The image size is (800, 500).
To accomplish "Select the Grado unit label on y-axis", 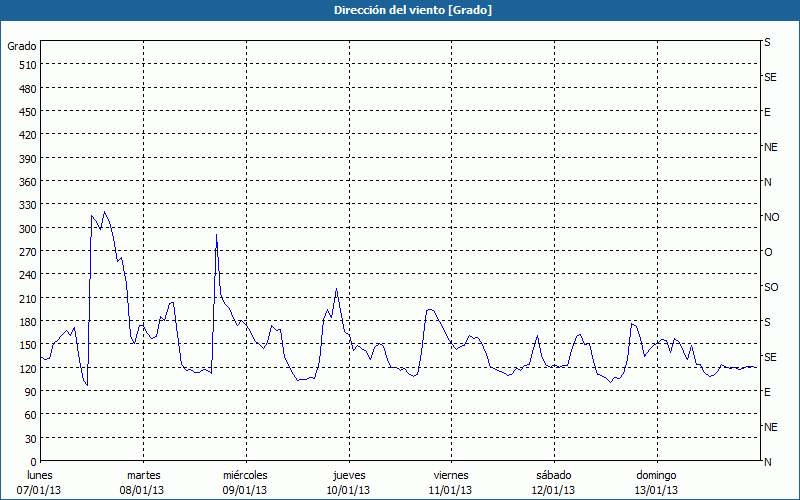I will 22,46.
